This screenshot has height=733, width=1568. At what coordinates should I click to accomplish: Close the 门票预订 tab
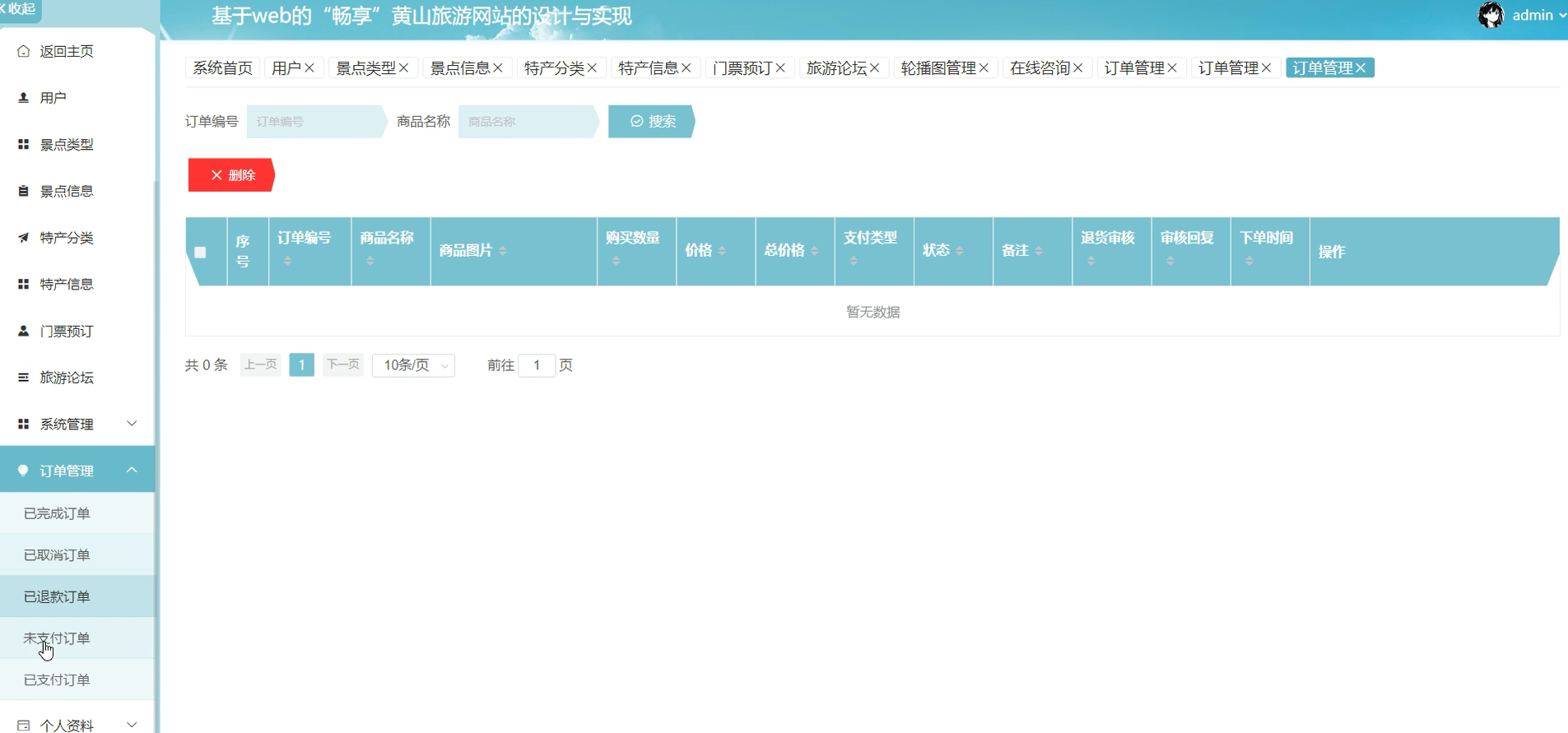click(x=780, y=67)
